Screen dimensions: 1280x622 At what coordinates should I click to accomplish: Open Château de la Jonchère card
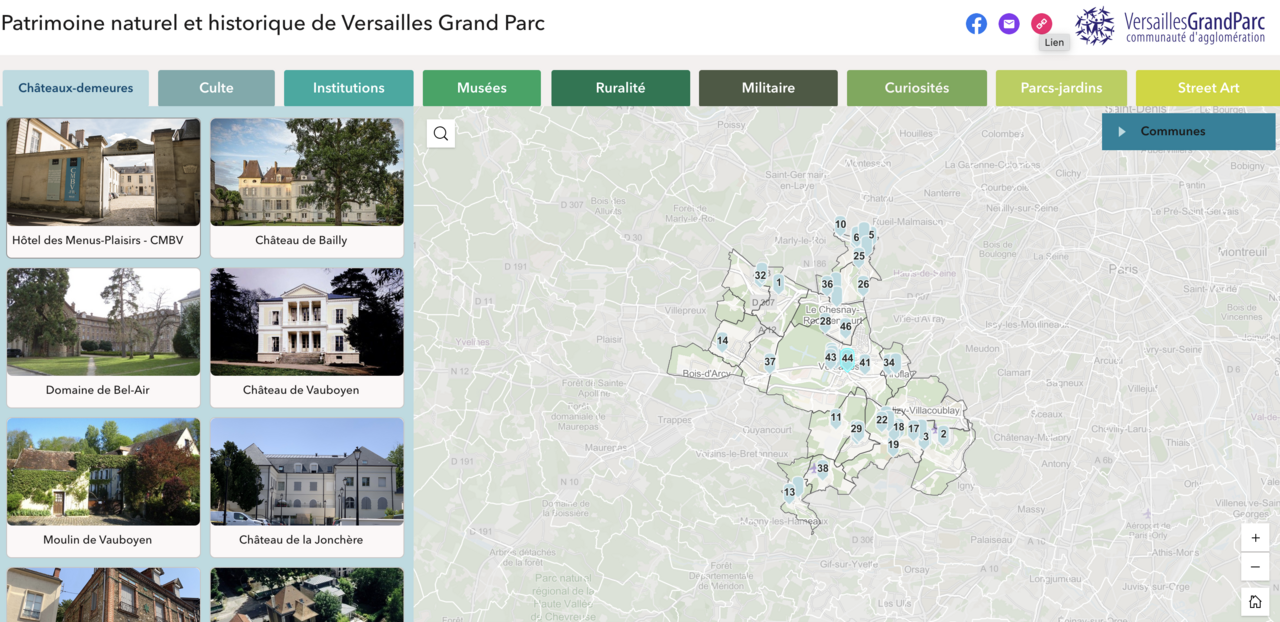click(x=307, y=487)
